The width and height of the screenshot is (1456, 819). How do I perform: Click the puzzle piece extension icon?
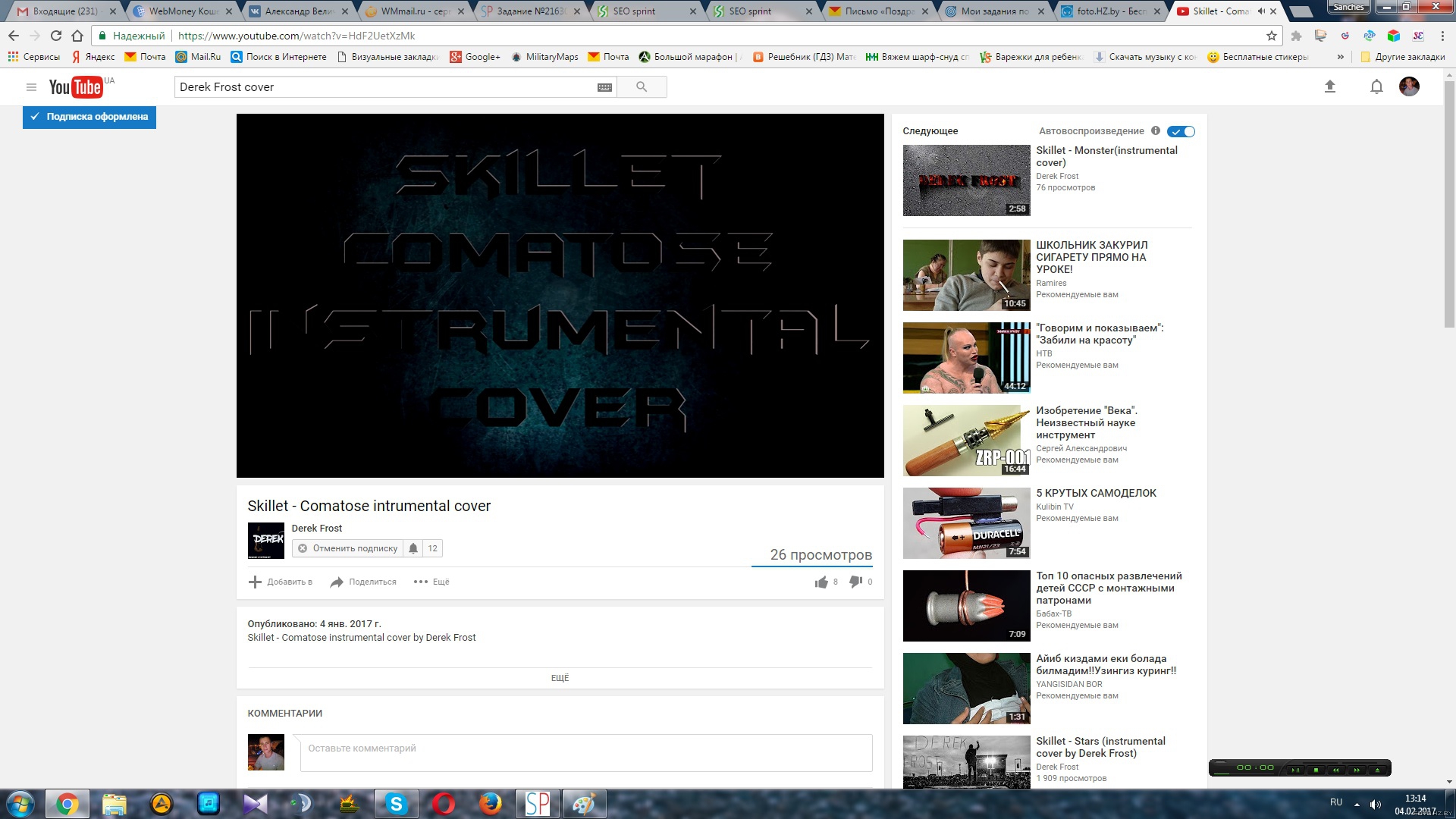point(1296,36)
